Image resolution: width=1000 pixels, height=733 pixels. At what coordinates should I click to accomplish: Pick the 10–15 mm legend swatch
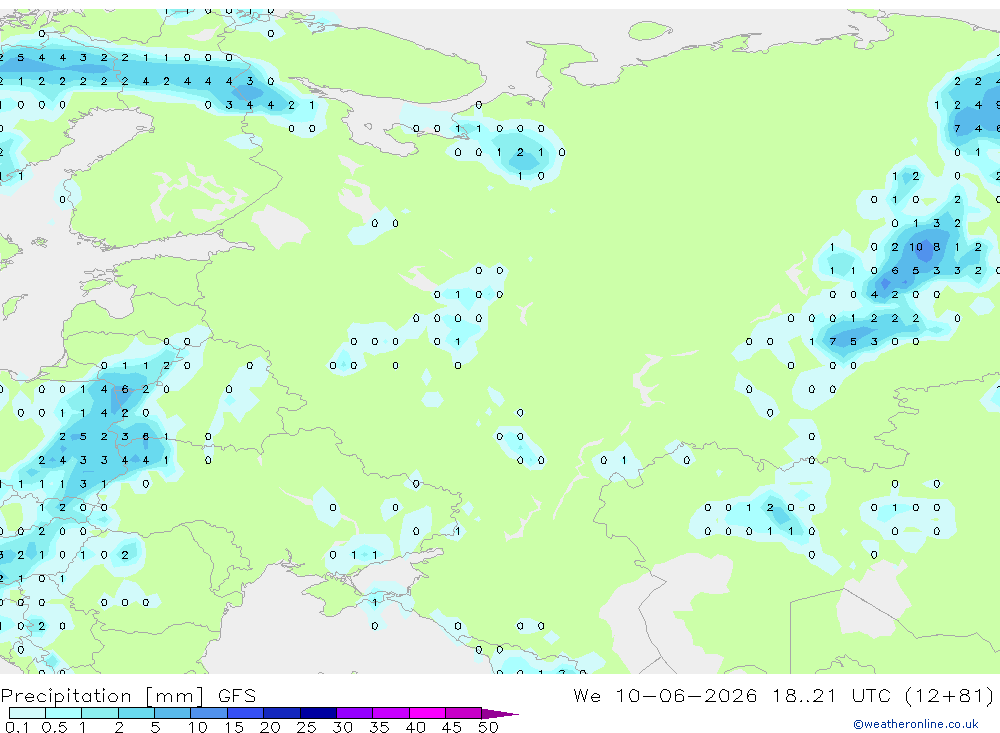(209, 713)
